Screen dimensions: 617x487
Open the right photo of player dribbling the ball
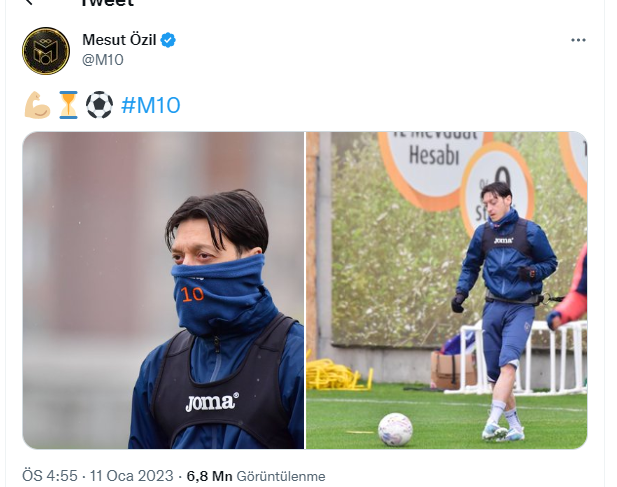pos(447,290)
